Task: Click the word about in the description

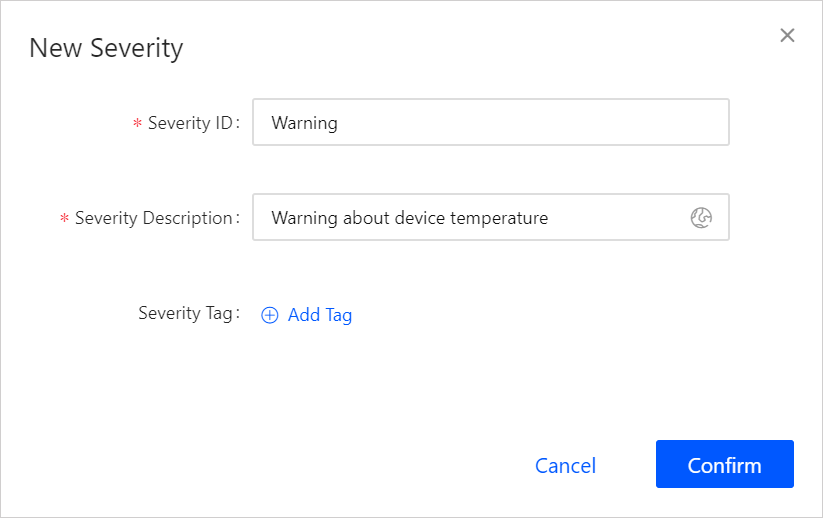Action: 366,217
